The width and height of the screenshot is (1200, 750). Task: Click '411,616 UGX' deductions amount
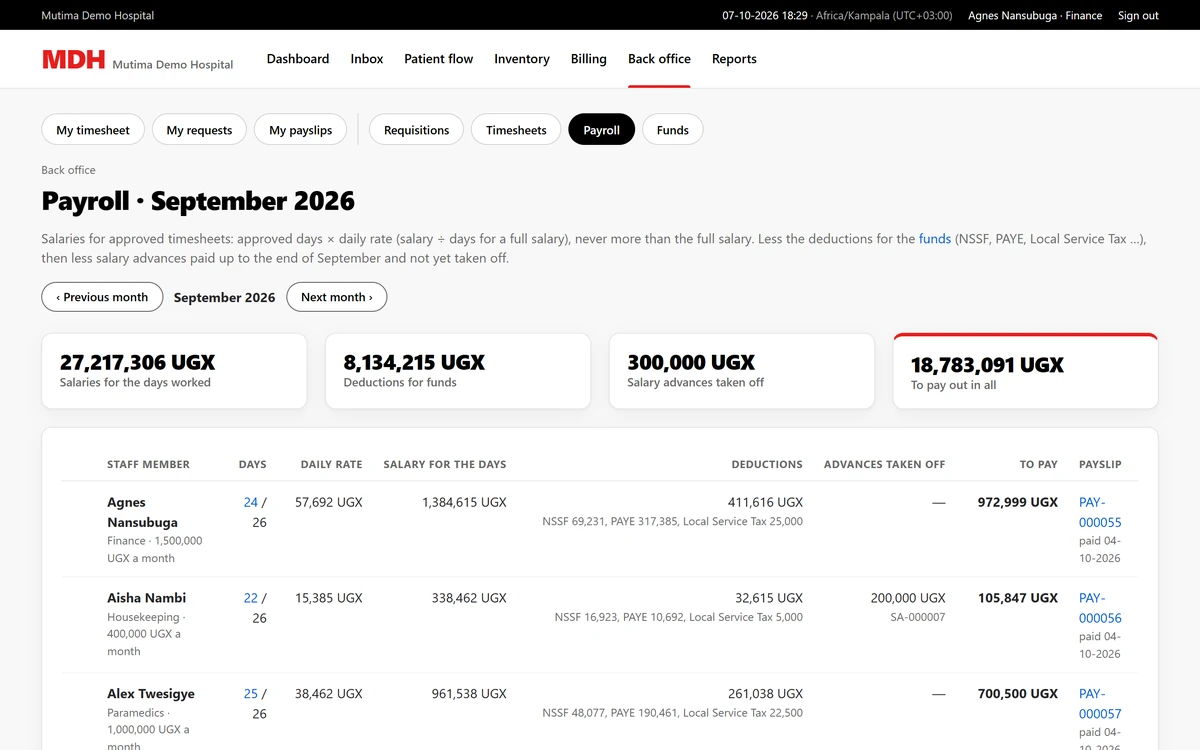765,502
